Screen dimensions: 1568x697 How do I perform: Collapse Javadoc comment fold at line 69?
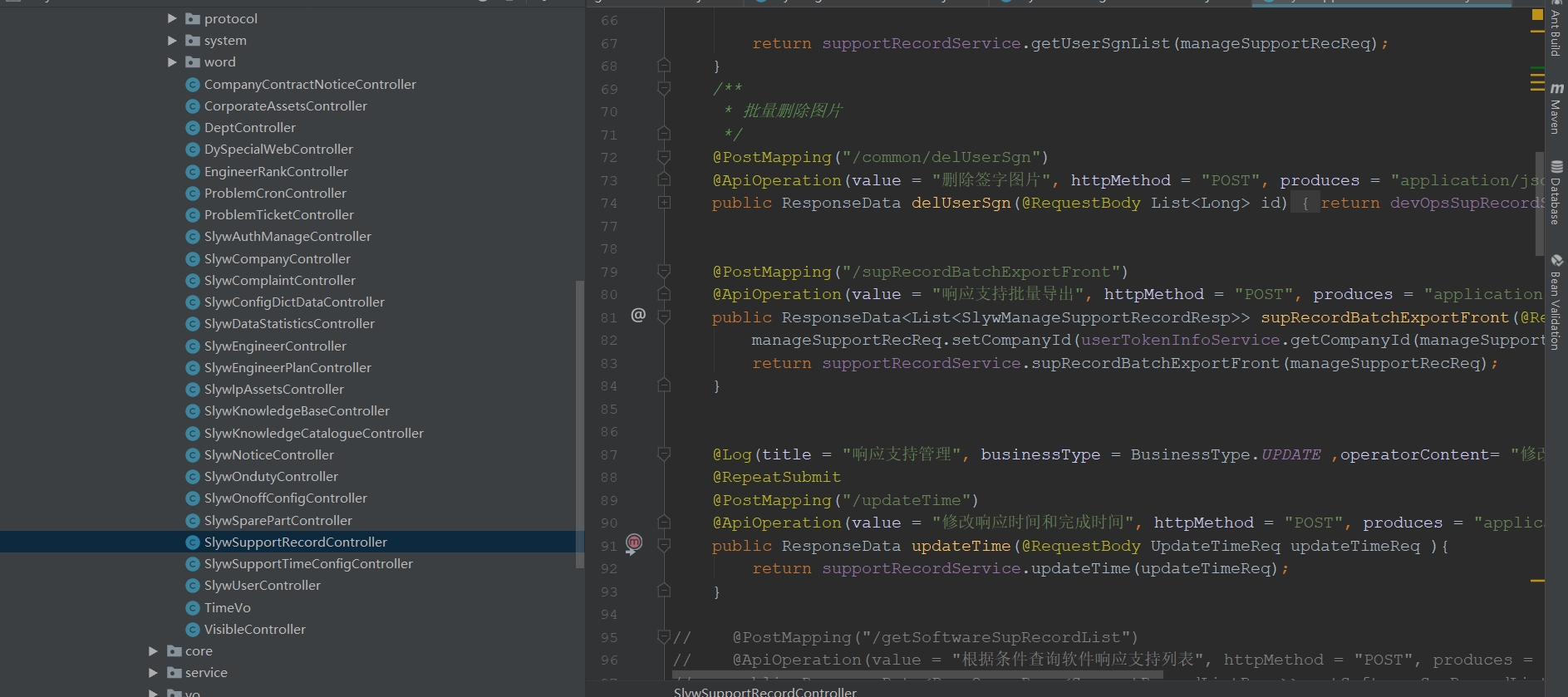664,88
